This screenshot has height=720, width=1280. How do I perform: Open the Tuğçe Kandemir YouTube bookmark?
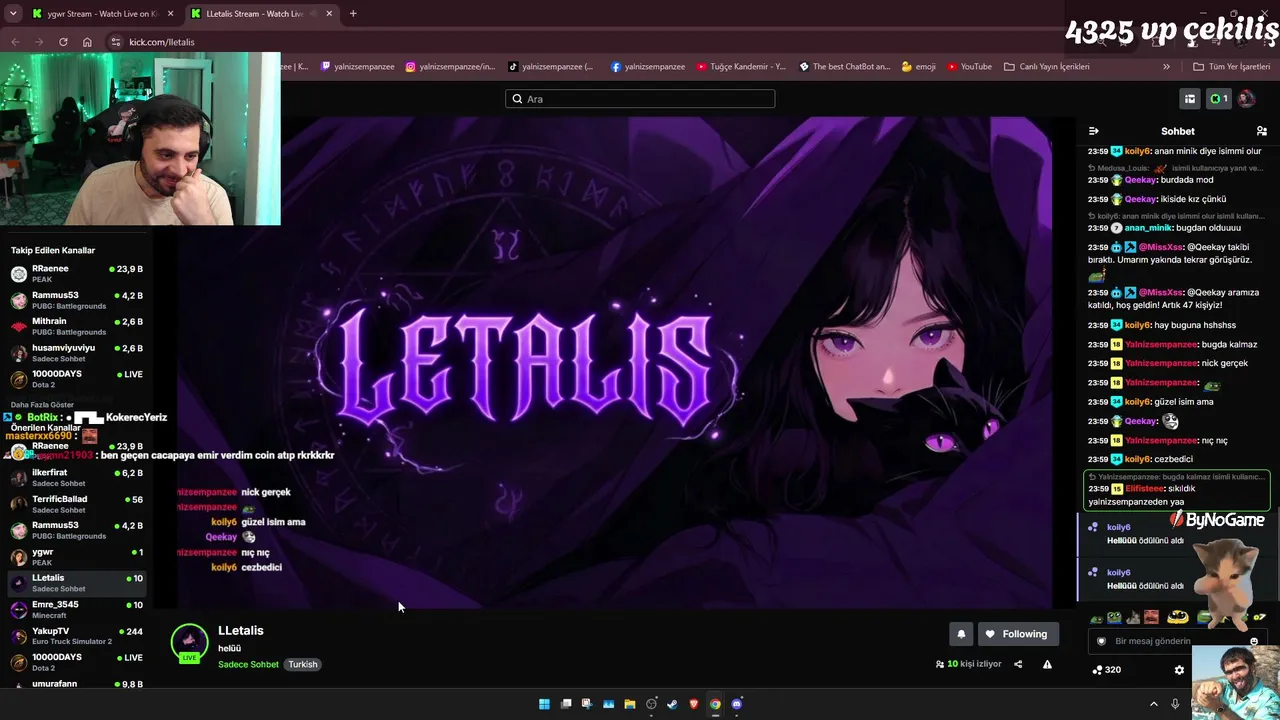[x=741, y=67]
